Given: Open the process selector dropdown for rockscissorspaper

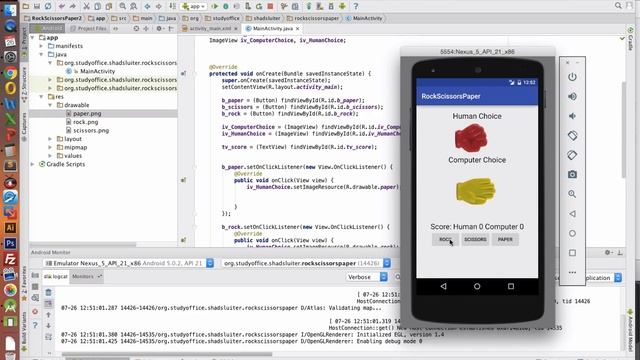Looking at the screenshot, I should [306, 263].
